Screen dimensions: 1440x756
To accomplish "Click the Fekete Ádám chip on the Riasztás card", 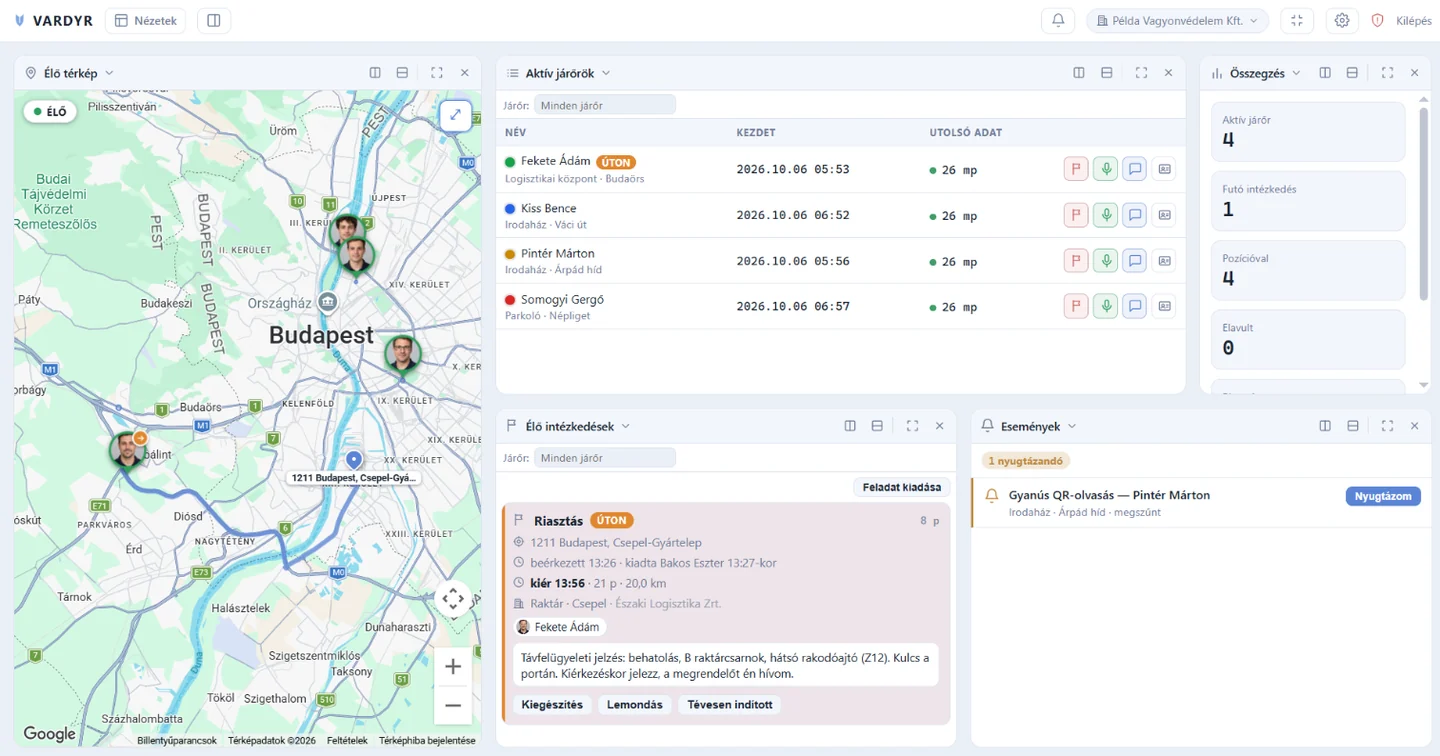I will click(560, 627).
